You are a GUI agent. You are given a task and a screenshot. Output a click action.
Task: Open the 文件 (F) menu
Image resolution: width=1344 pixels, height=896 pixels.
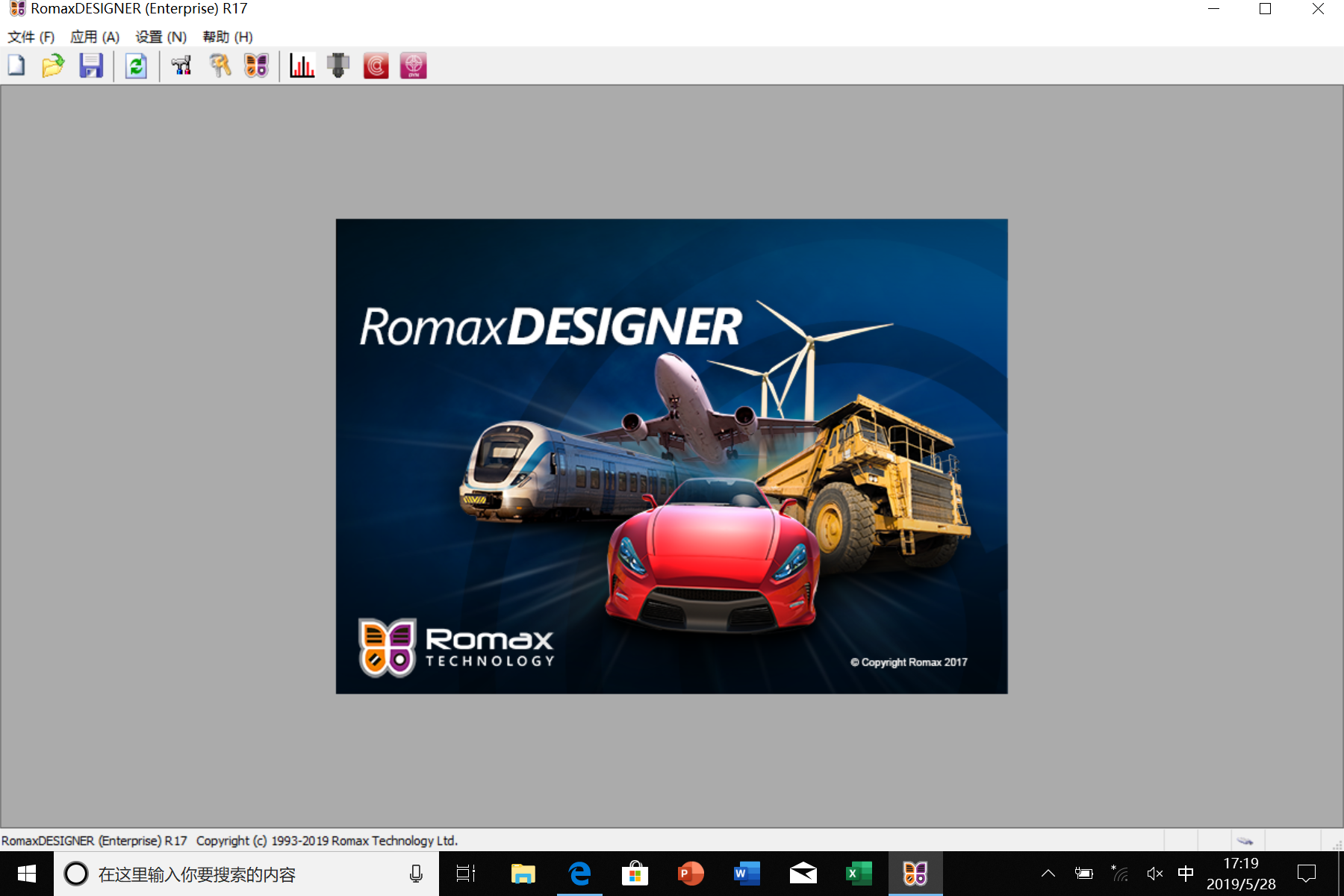[31, 37]
